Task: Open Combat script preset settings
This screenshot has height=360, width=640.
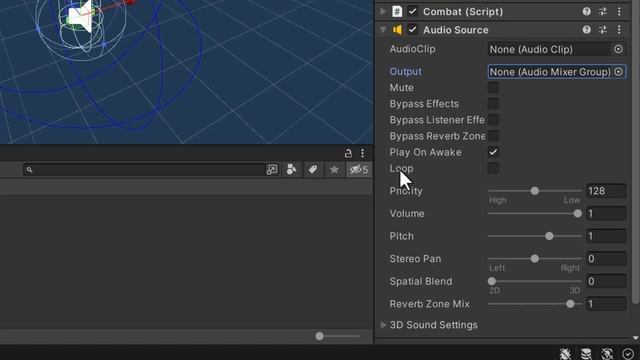Action: point(603,11)
